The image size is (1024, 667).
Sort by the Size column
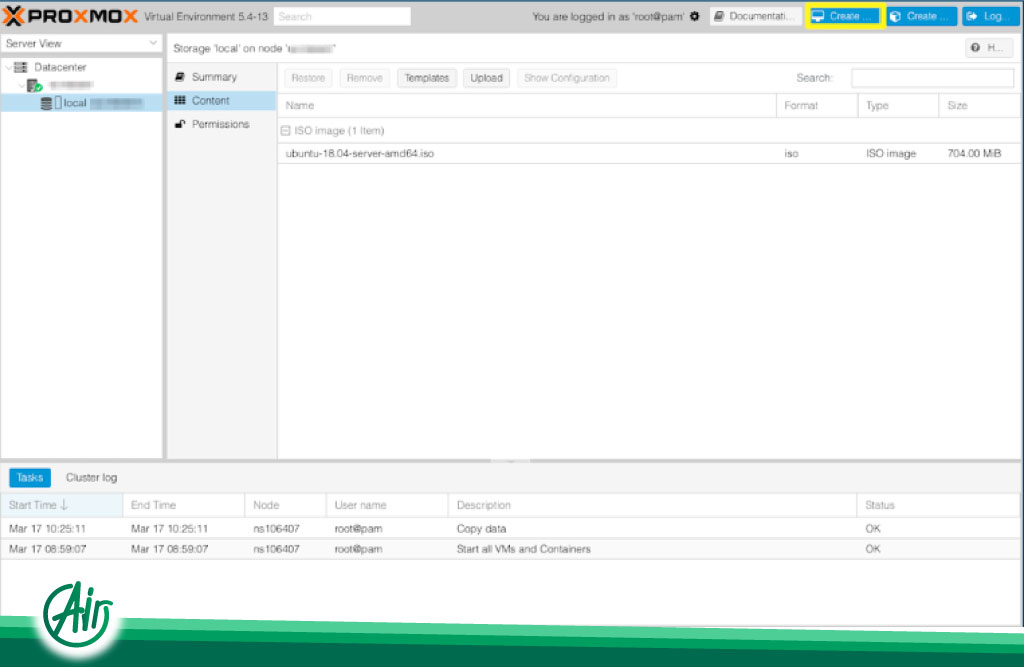tap(980, 105)
